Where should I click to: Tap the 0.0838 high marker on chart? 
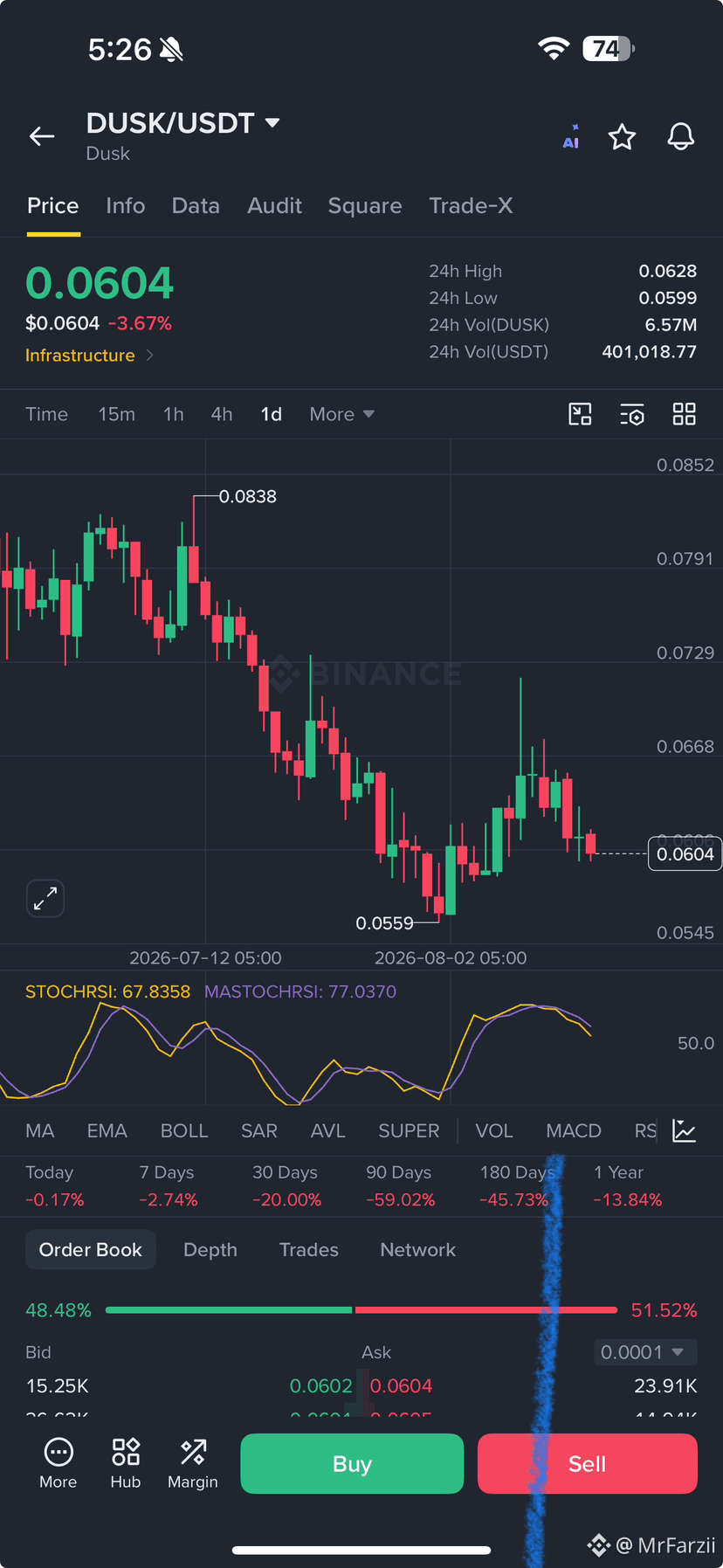247,496
